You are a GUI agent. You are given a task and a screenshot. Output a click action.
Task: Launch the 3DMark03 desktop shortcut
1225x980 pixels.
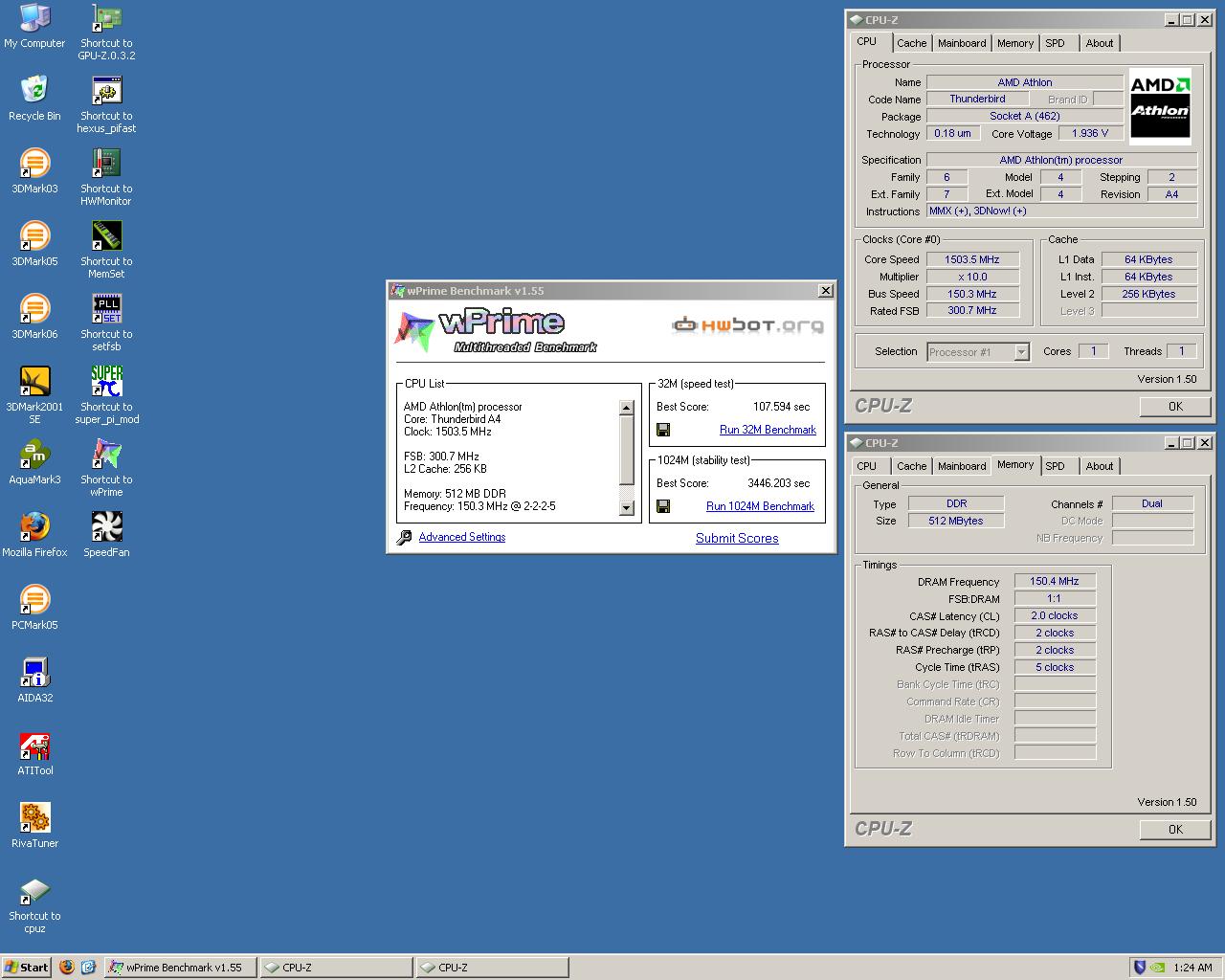(x=34, y=171)
